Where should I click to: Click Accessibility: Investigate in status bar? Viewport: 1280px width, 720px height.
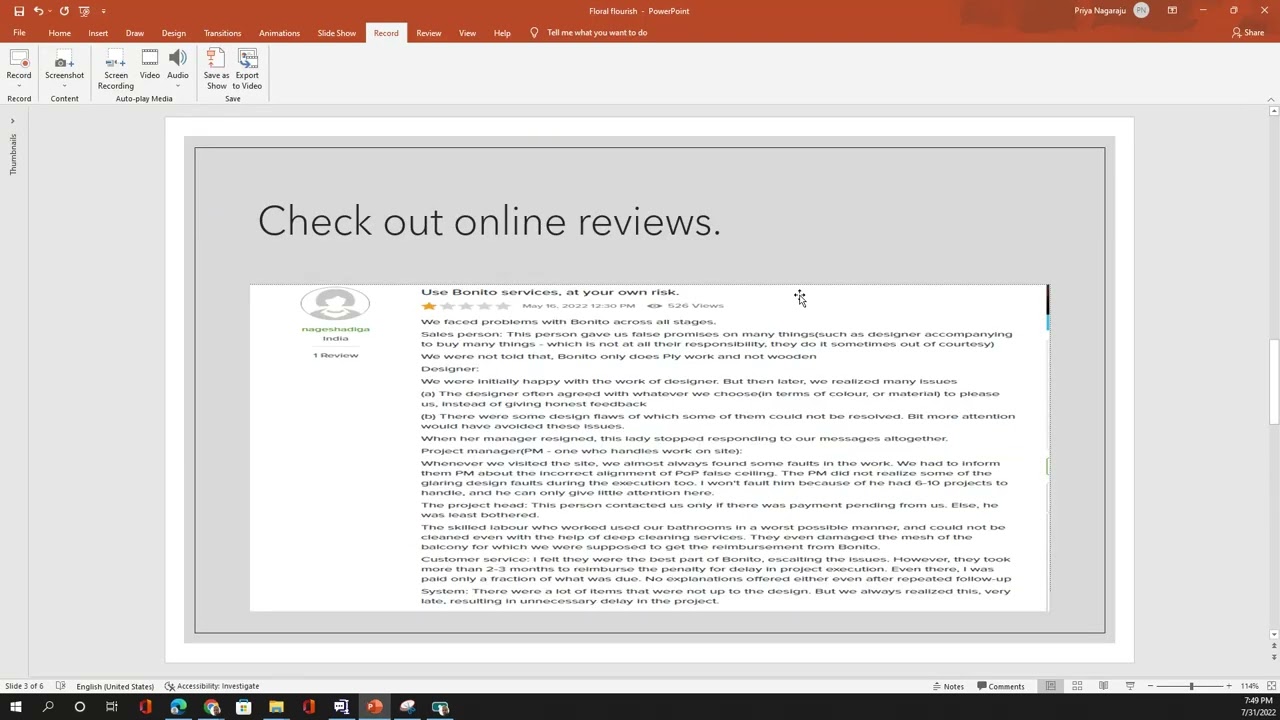(212, 686)
